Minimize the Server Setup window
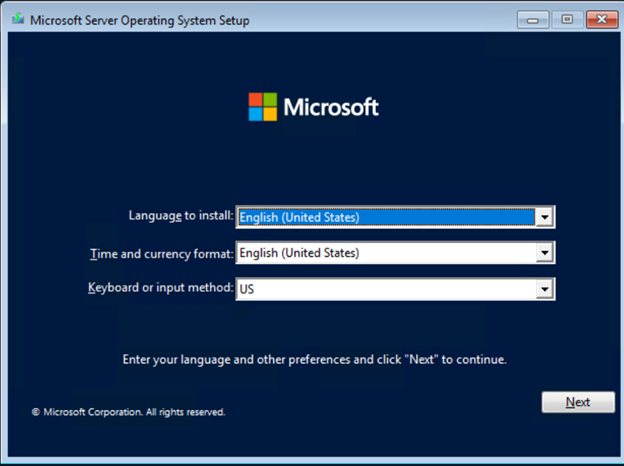This screenshot has width=624, height=466. [x=534, y=19]
